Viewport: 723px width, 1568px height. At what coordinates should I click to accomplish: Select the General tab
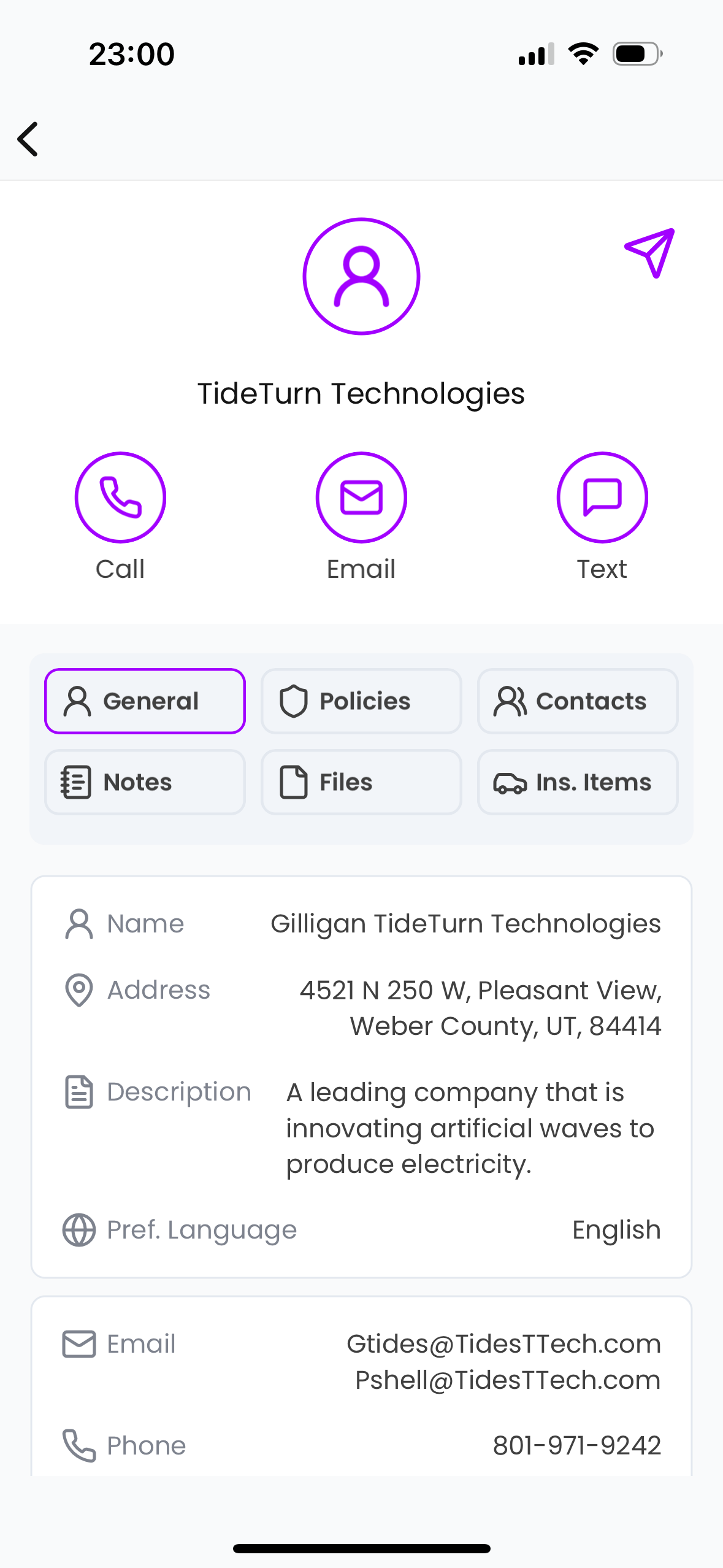coord(145,701)
